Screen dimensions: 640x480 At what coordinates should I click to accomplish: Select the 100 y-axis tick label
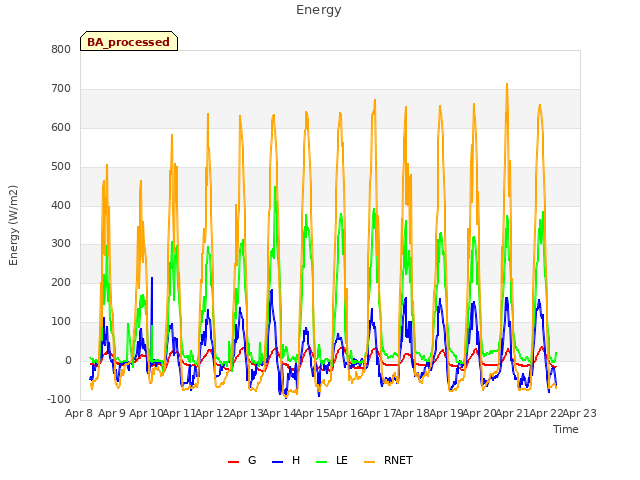click(61, 322)
